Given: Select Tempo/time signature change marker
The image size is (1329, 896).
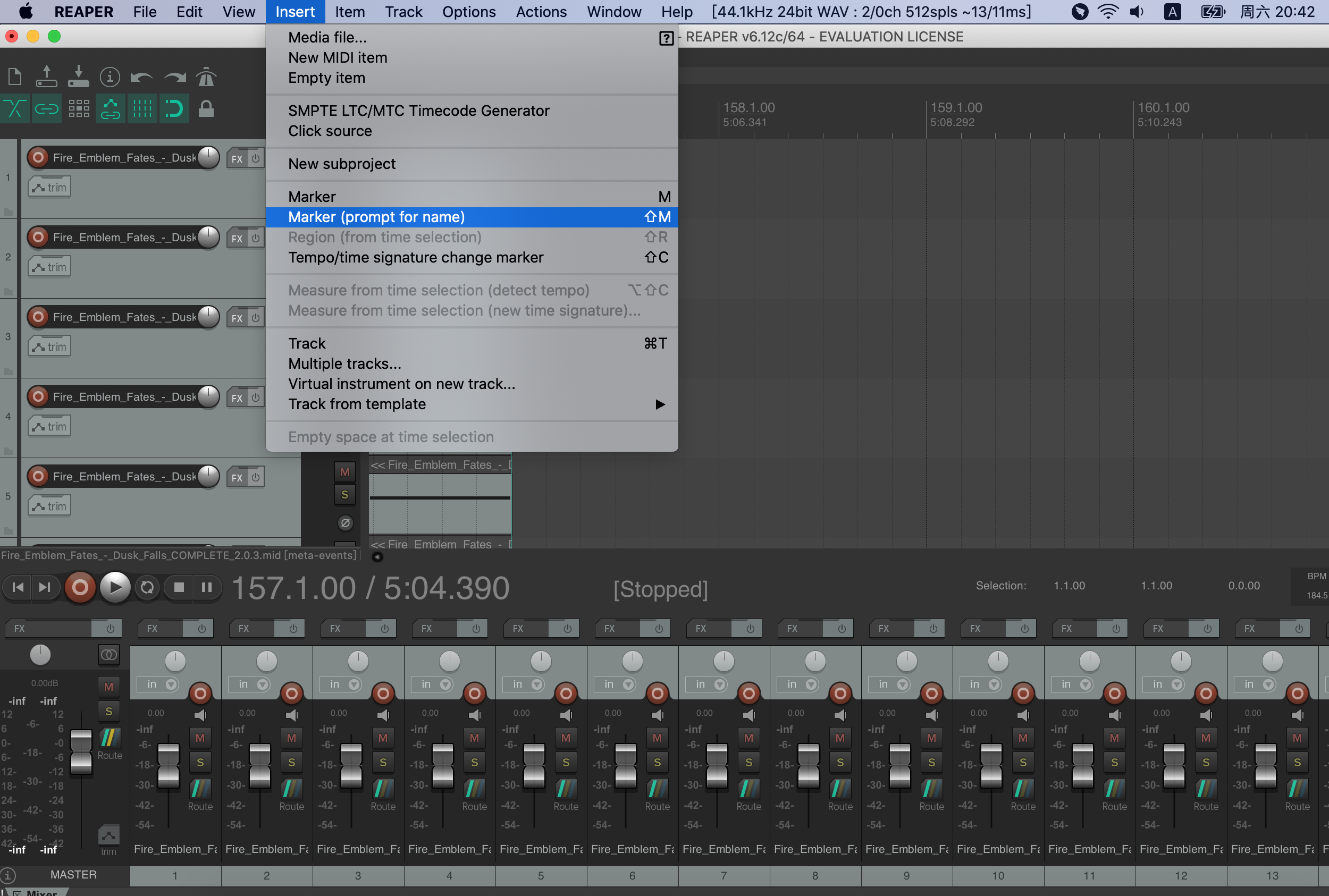Looking at the screenshot, I should (472, 258).
